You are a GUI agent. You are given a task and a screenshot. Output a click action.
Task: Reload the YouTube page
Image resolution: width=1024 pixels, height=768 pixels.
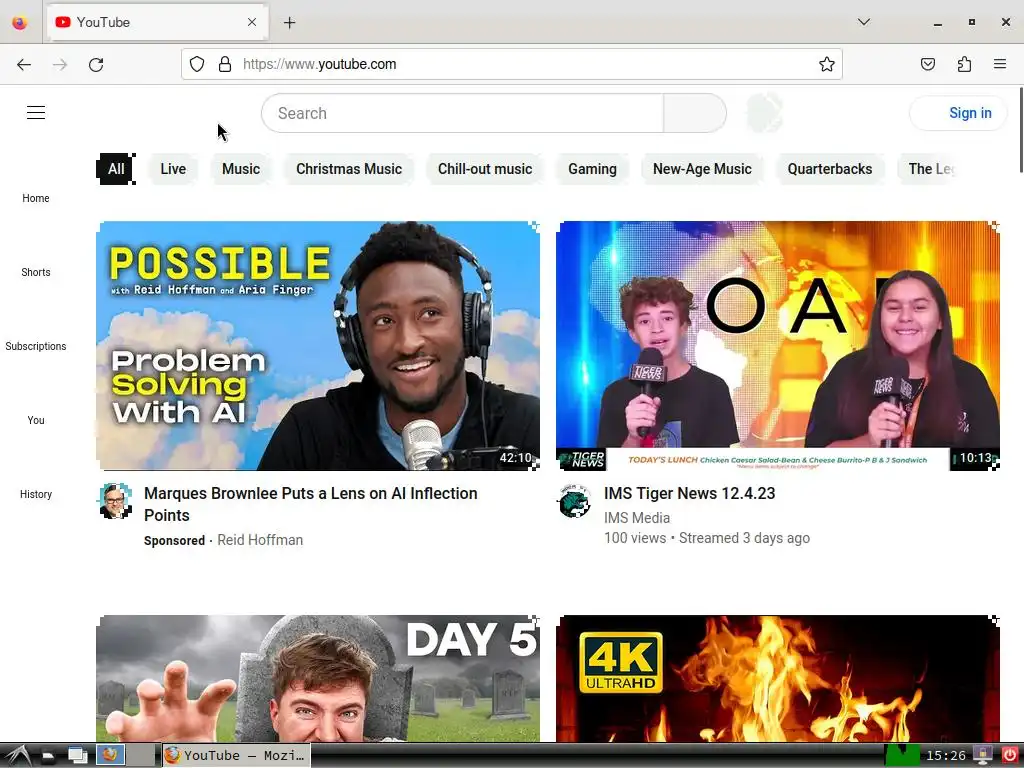pos(96,64)
